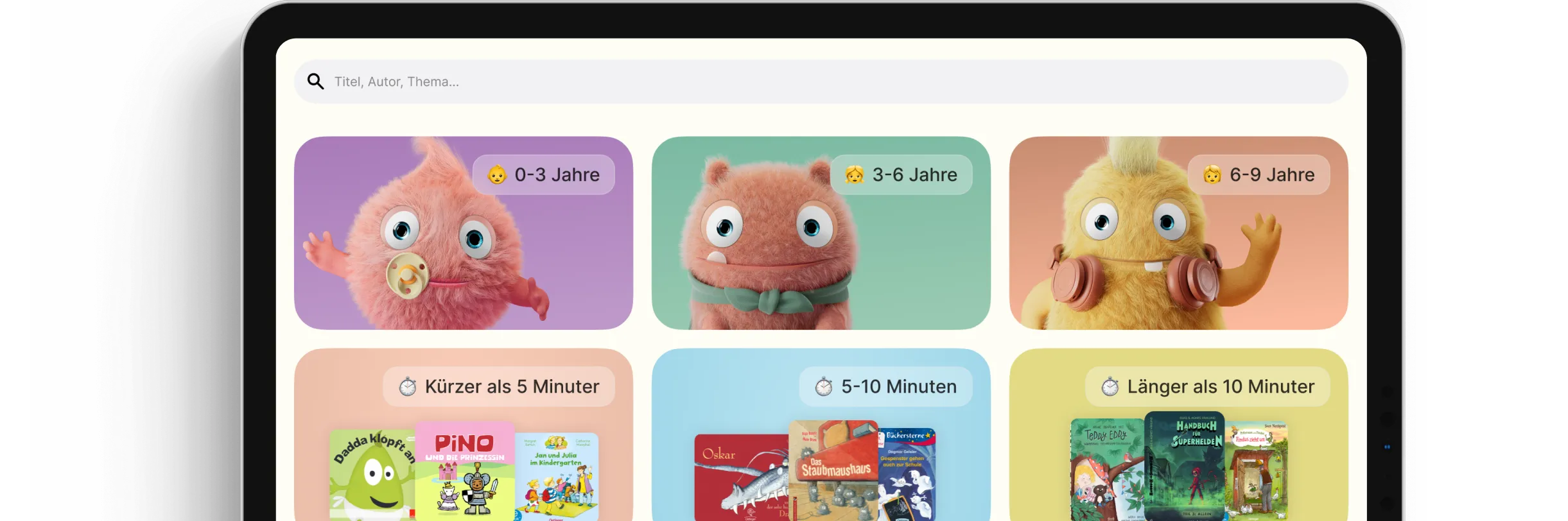The image size is (1568, 521).
Task: Click the stopwatch icon for Kürzer als 5 Minuten
Action: 408,387
